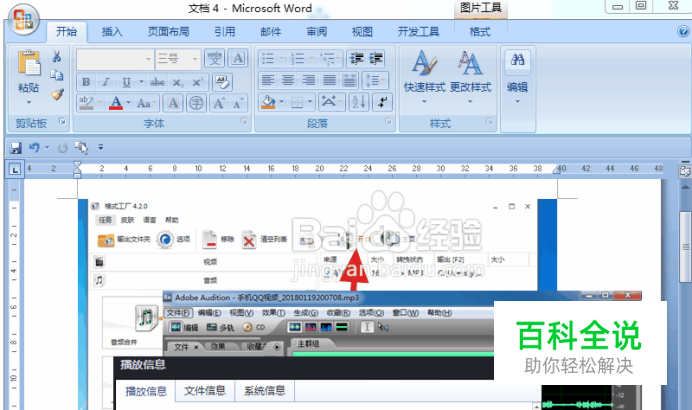Apply numbered list
Screen dimensions: 692x410
[298, 58]
